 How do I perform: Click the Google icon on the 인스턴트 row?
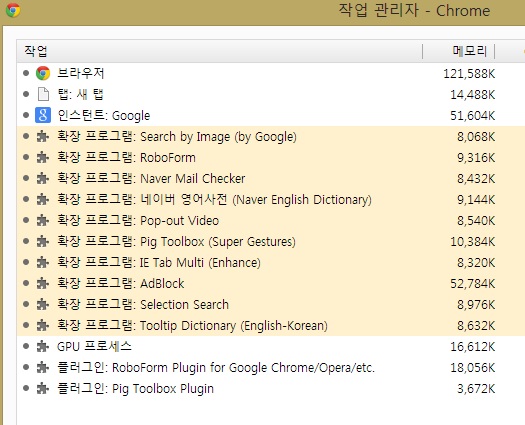(x=43, y=116)
